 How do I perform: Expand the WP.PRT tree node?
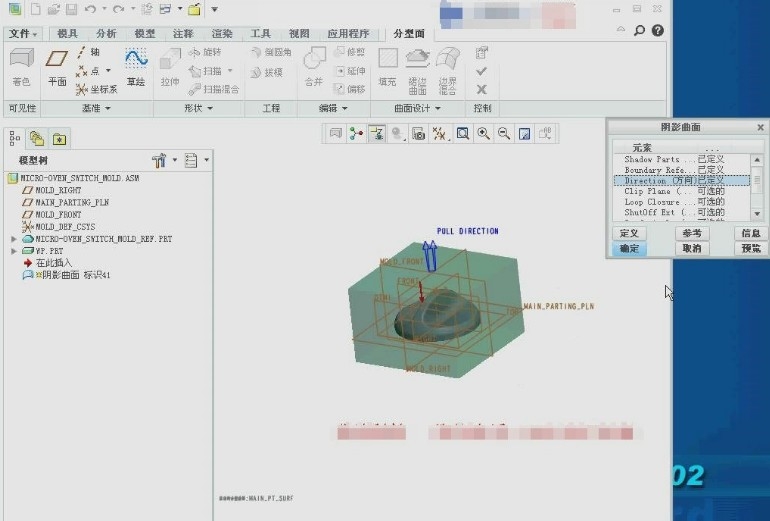(14, 251)
